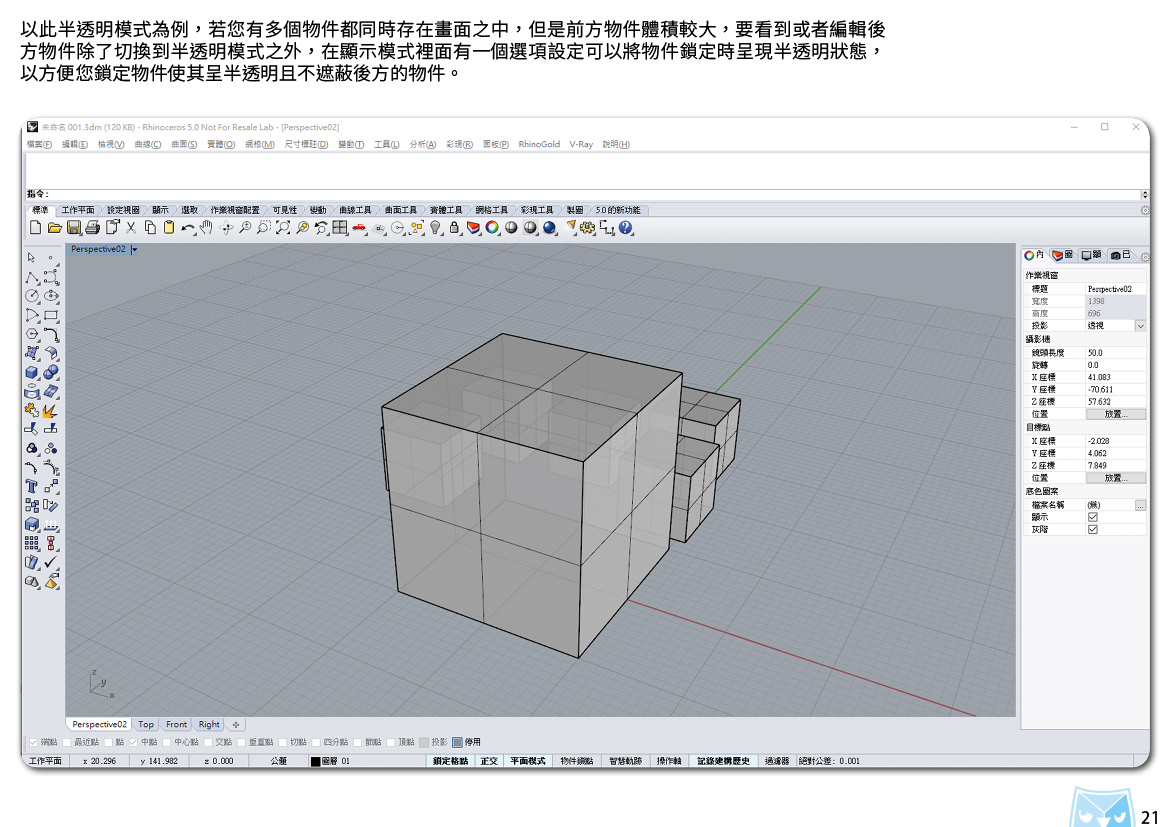The width and height of the screenshot is (1170, 827).
Task: Click the selection arrow at the sidebar top
Action: click(x=32, y=258)
